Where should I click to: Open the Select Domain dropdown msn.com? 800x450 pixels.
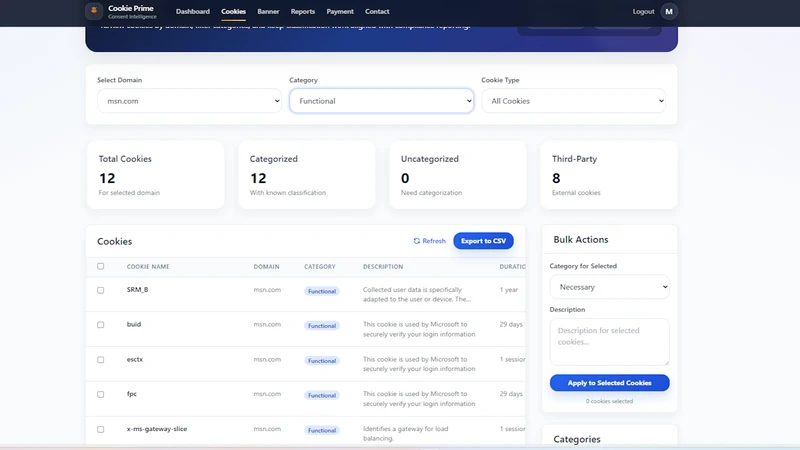point(189,101)
